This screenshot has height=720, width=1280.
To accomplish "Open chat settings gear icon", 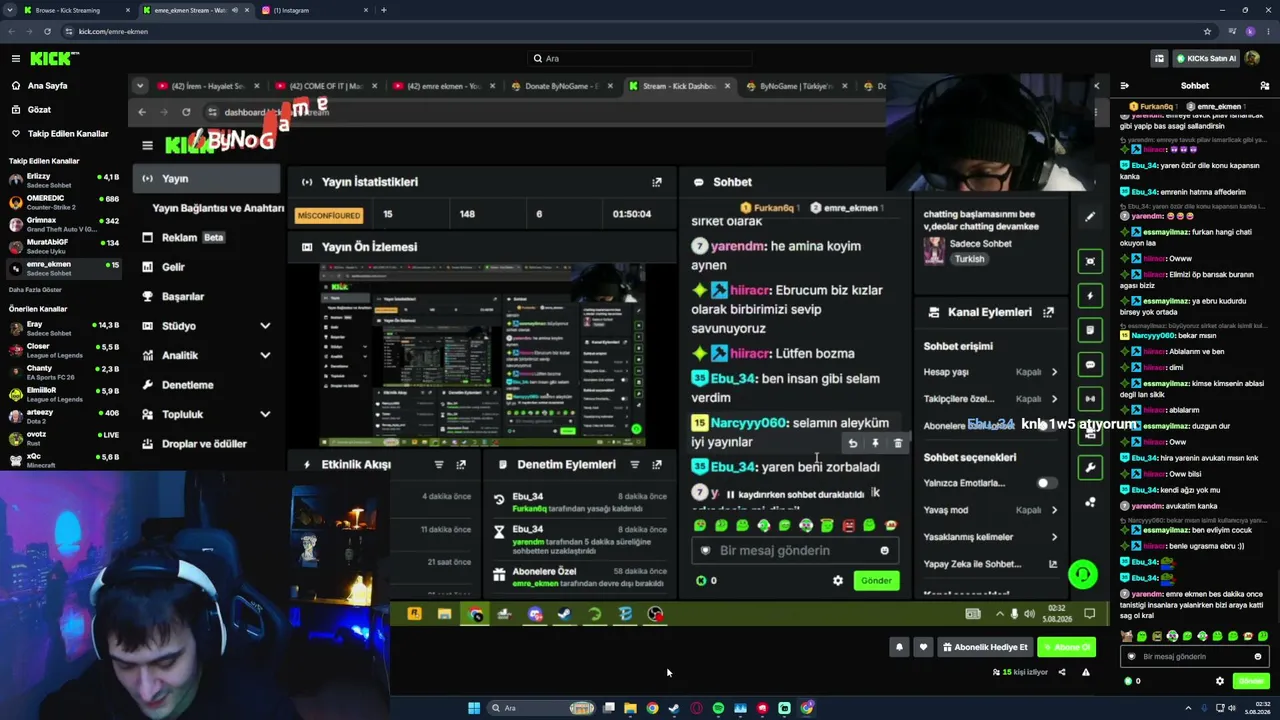I will coord(1219,681).
